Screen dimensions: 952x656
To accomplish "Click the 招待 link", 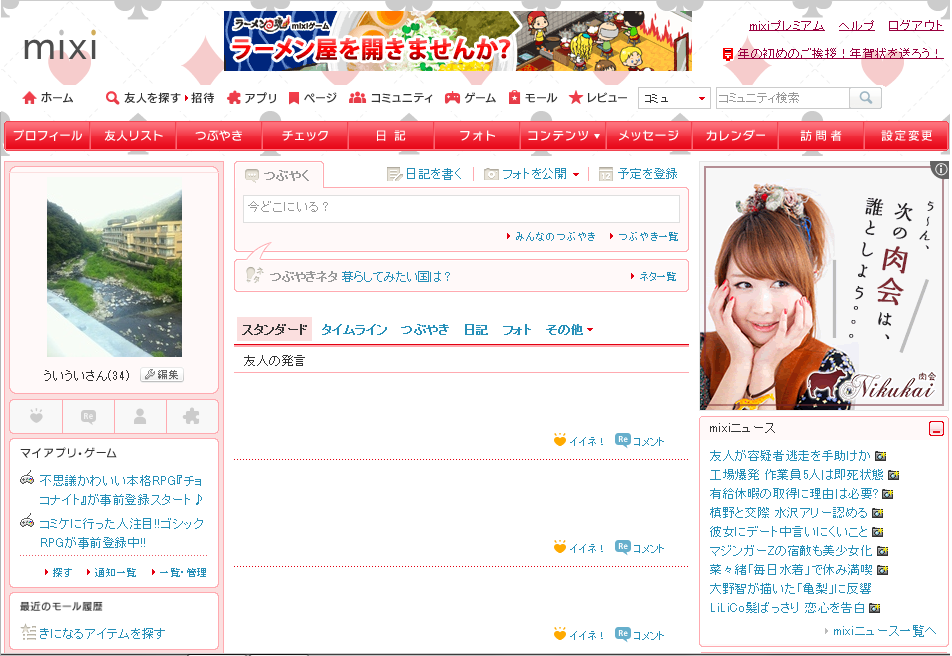I will (x=203, y=98).
